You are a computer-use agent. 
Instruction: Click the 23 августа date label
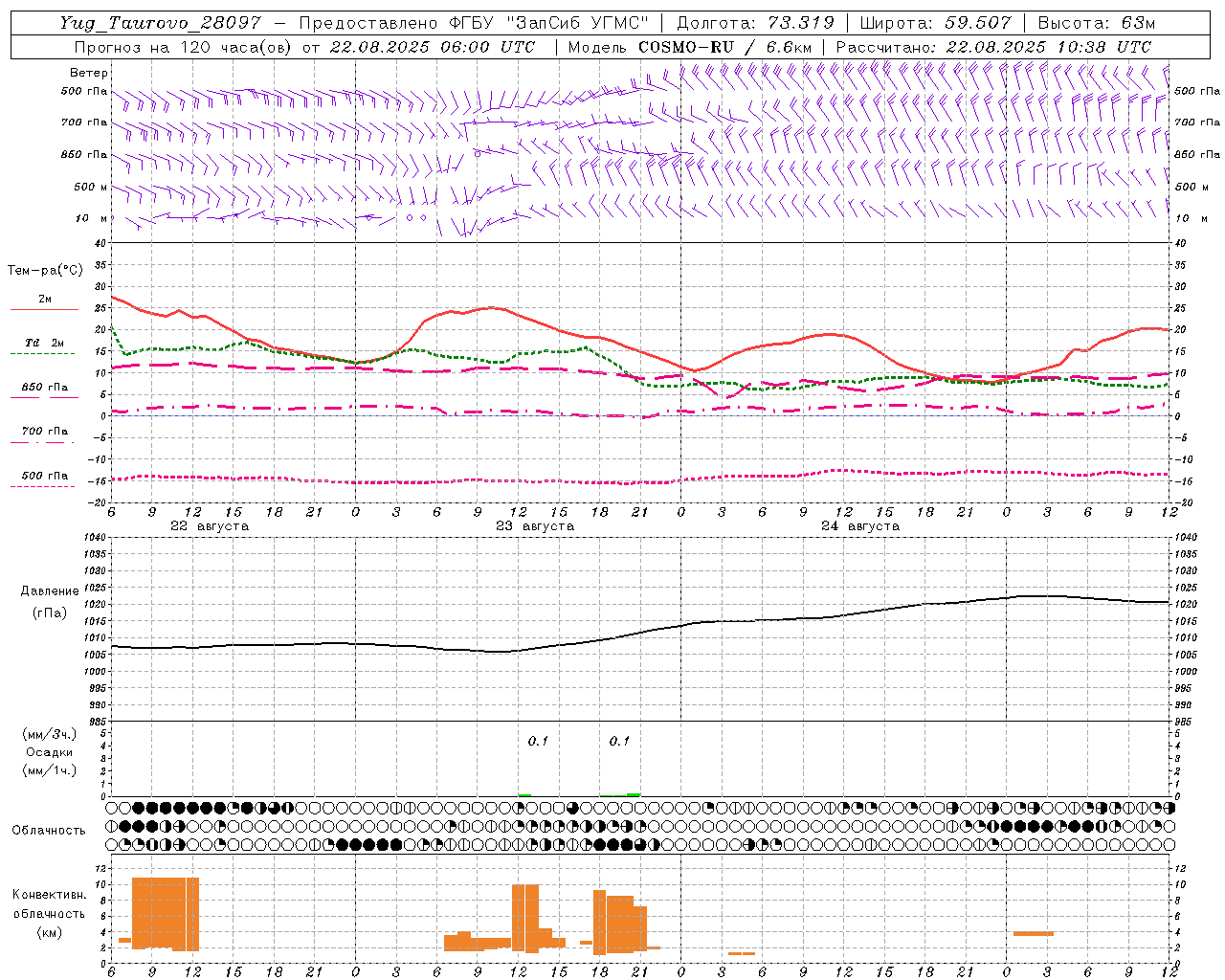535,526
